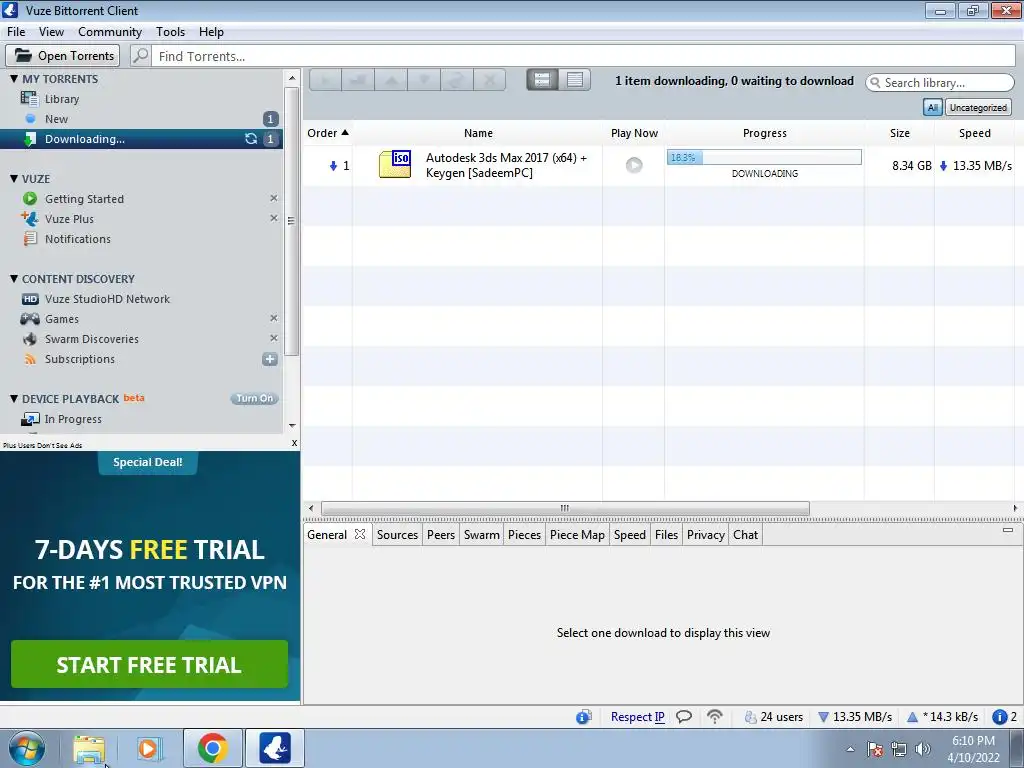Image resolution: width=1024 pixels, height=768 pixels.
Task: Open In Progress under Device Playback
Action: 72,419
